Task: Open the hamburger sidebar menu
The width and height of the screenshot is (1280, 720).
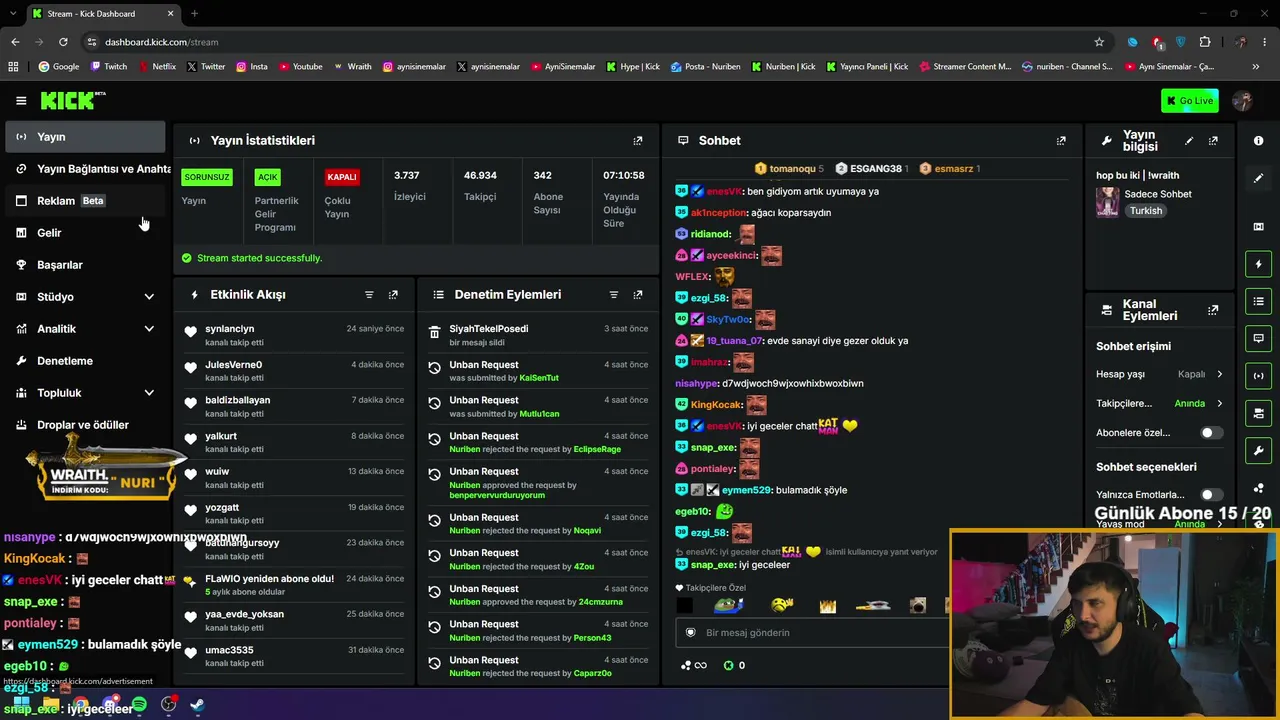Action: pos(21,100)
